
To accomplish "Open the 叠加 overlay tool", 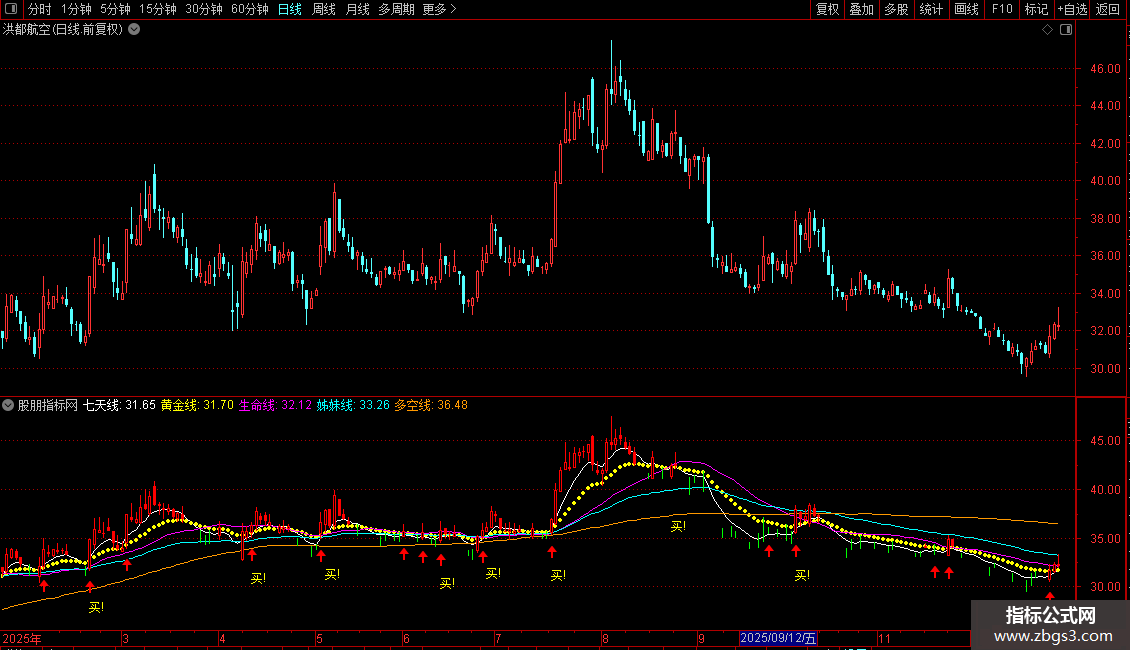I will (x=861, y=9).
